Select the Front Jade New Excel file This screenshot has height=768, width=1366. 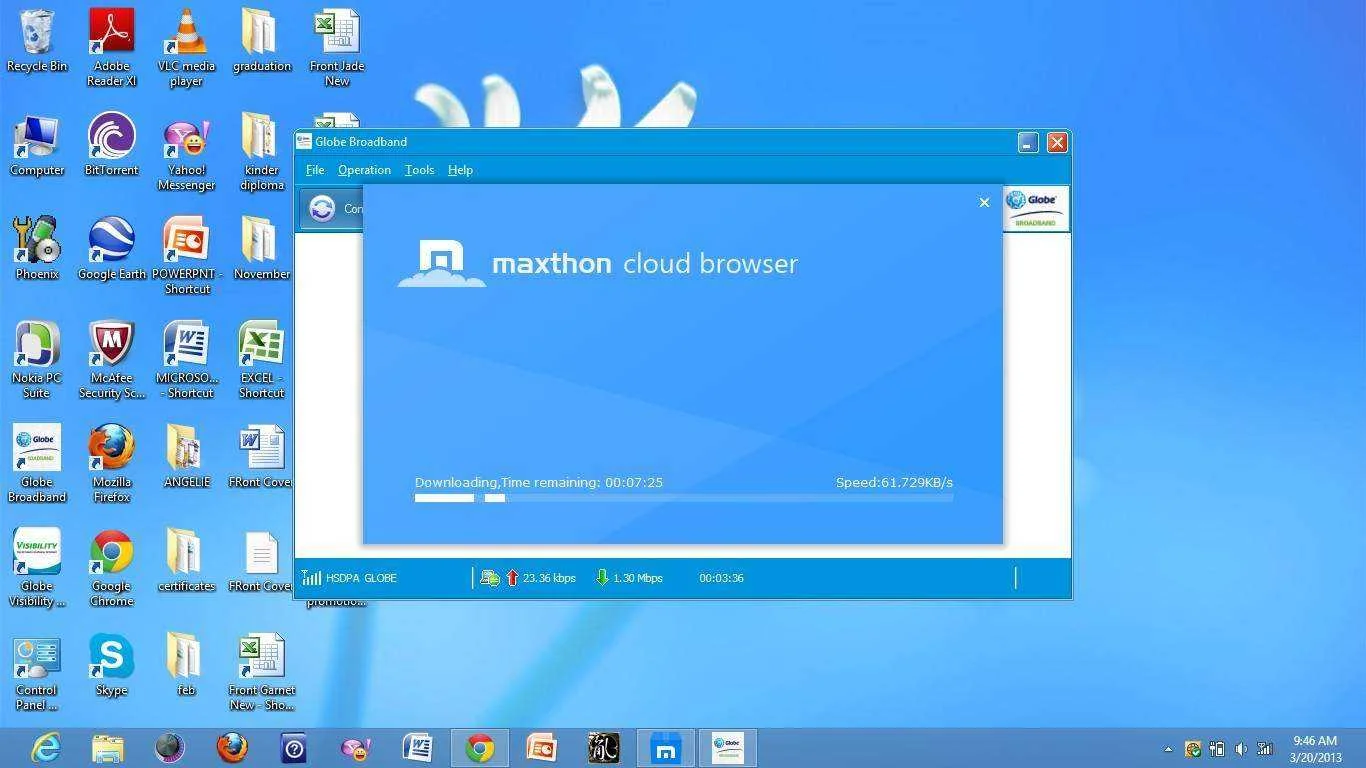point(337,48)
